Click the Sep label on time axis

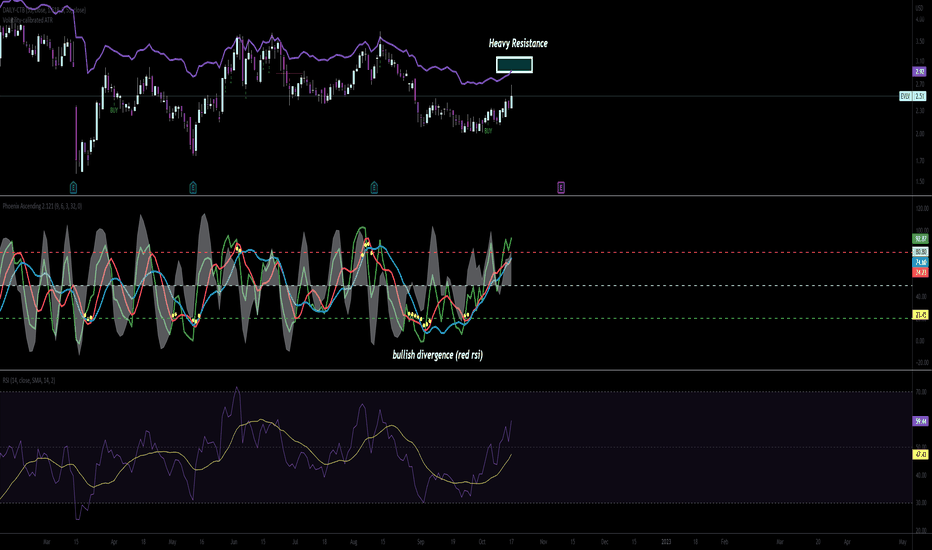point(421,542)
